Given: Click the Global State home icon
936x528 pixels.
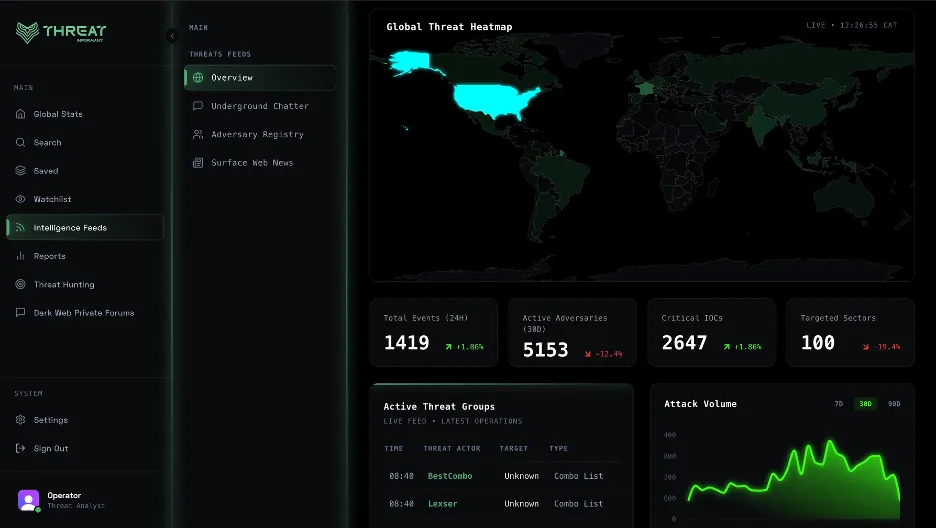Looking at the screenshot, I should (x=20, y=114).
